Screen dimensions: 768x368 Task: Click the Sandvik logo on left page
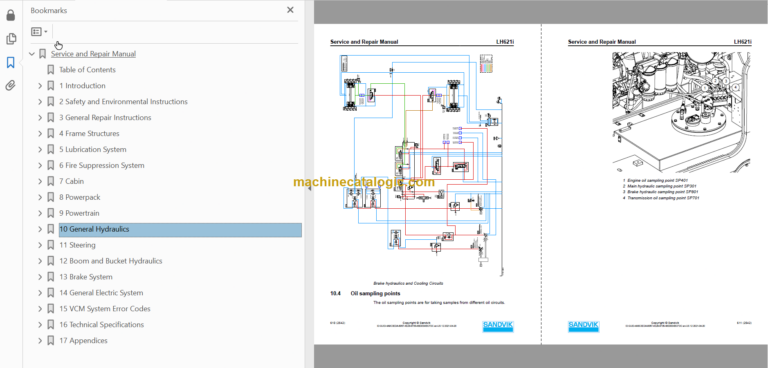[x=498, y=326]
